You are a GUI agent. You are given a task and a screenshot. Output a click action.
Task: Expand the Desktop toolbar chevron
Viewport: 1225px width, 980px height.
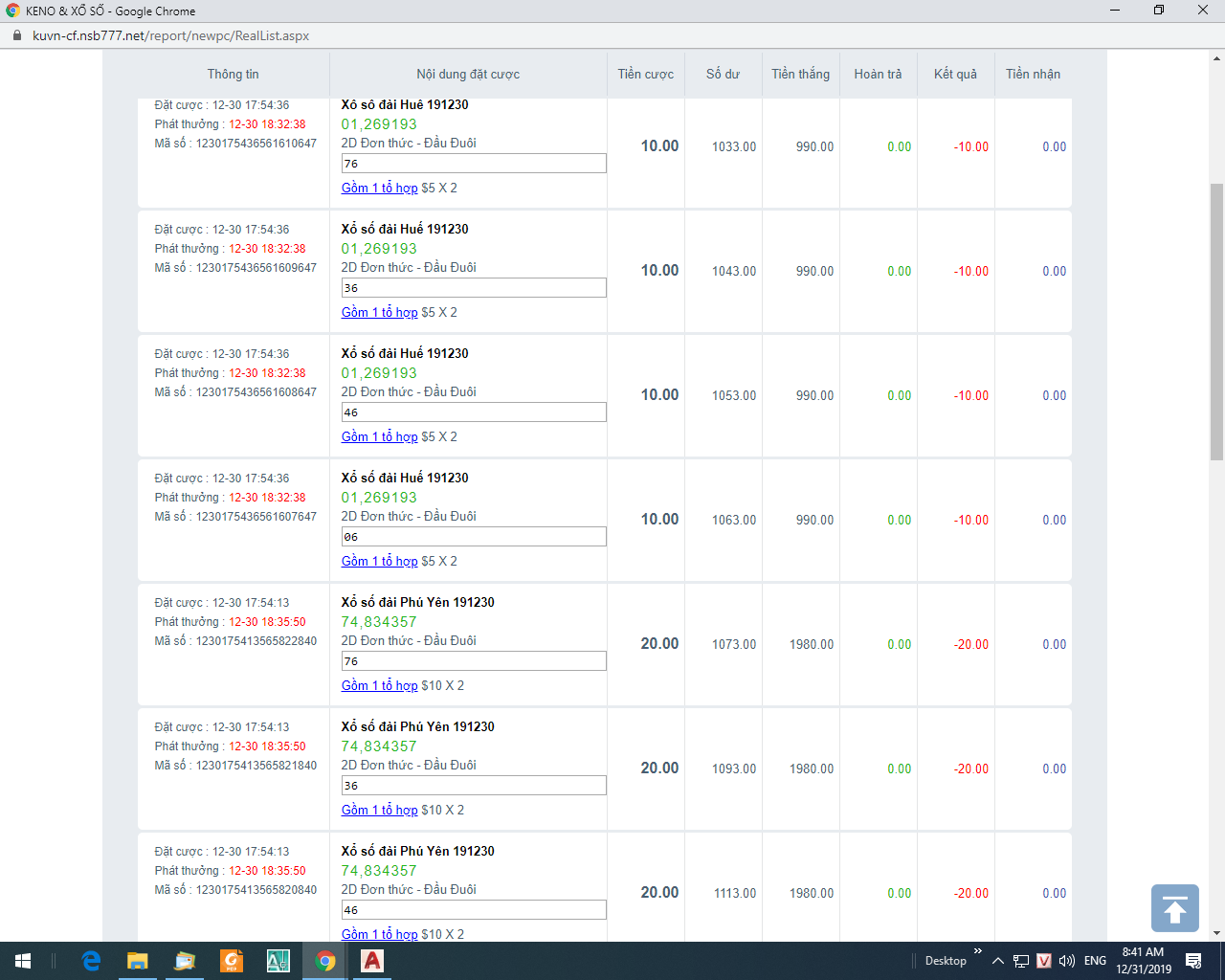tap(977, 951)
